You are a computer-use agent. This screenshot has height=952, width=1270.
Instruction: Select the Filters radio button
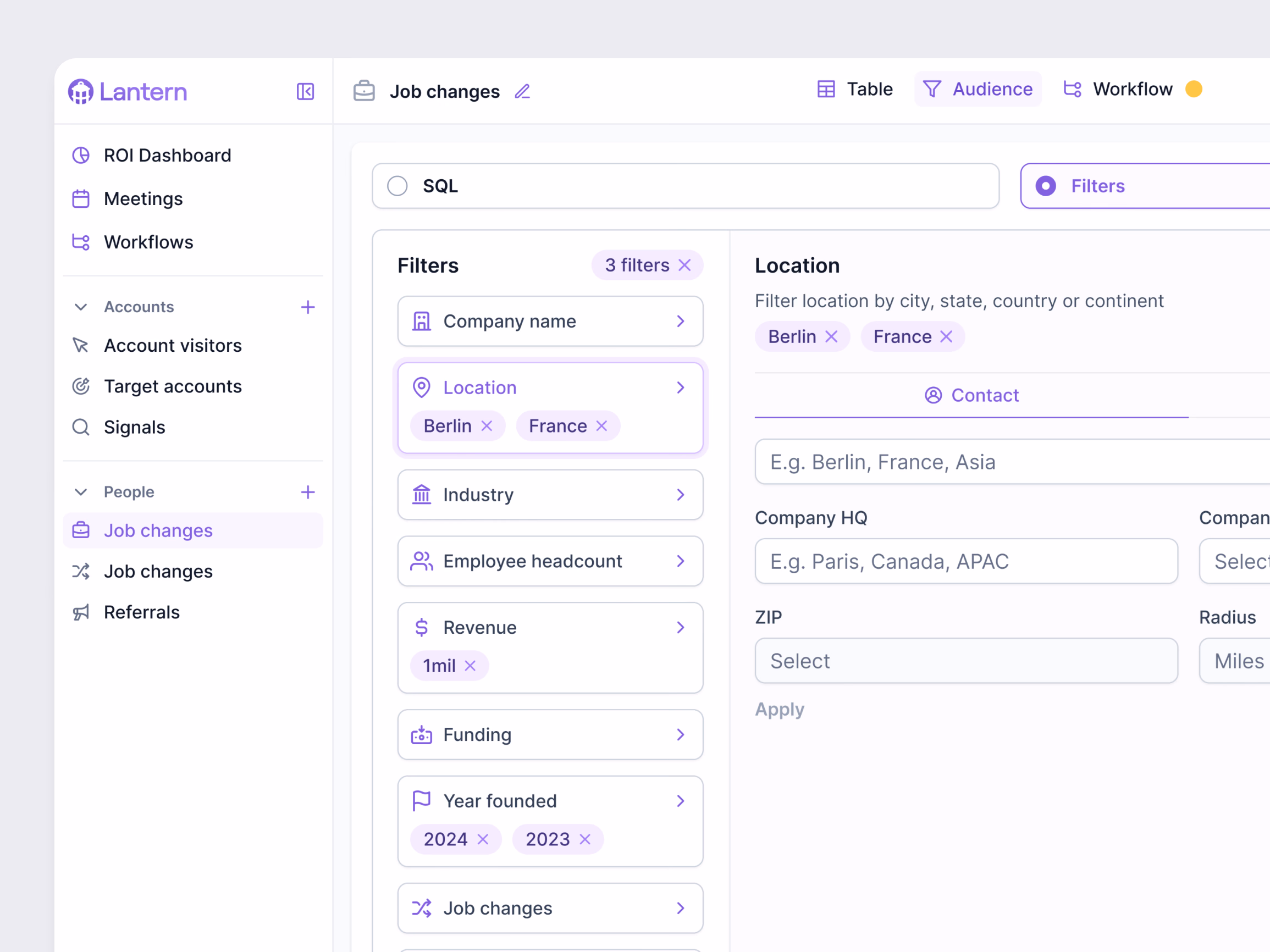point(1046,186)
